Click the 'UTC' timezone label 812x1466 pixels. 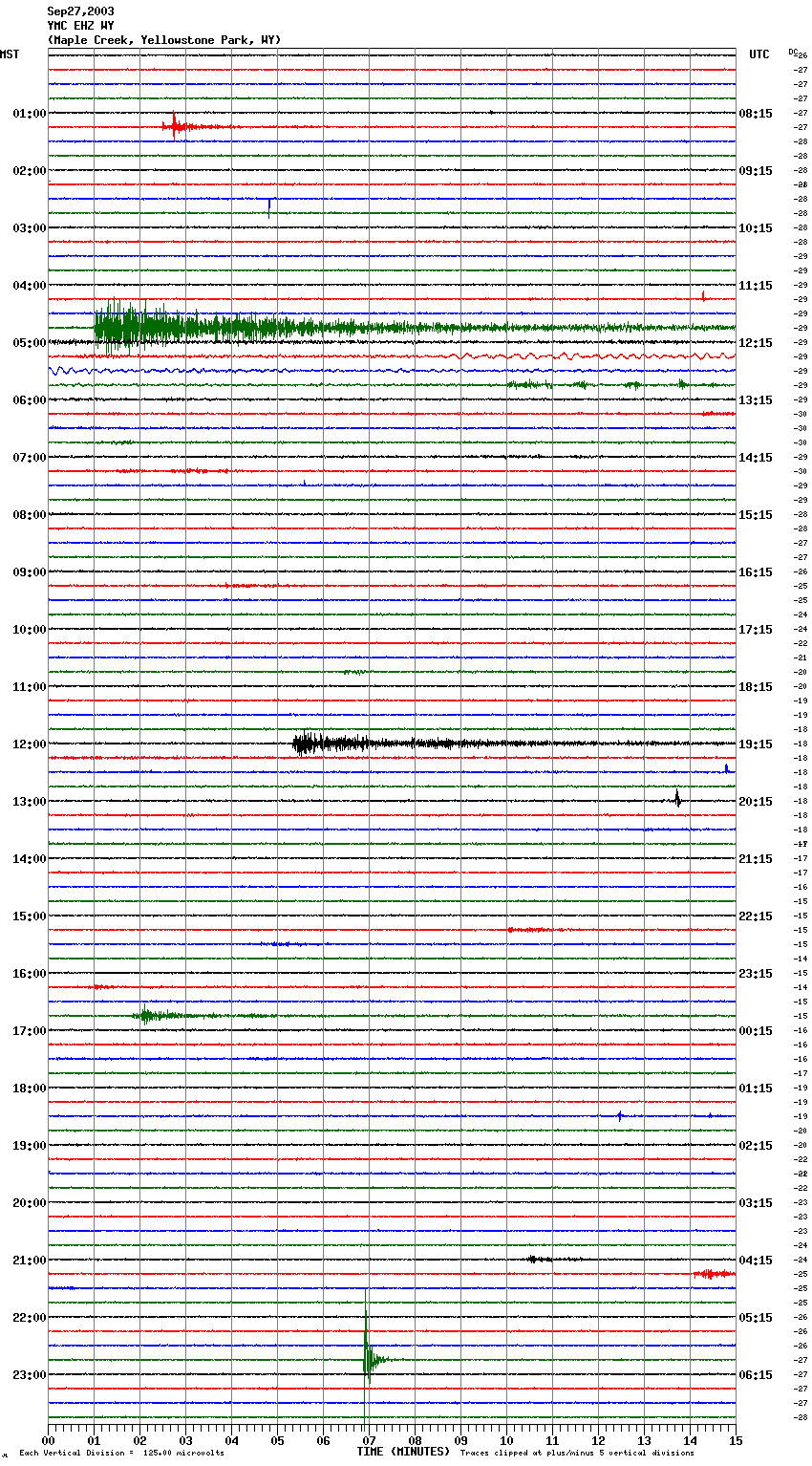[x=759, y=54]
